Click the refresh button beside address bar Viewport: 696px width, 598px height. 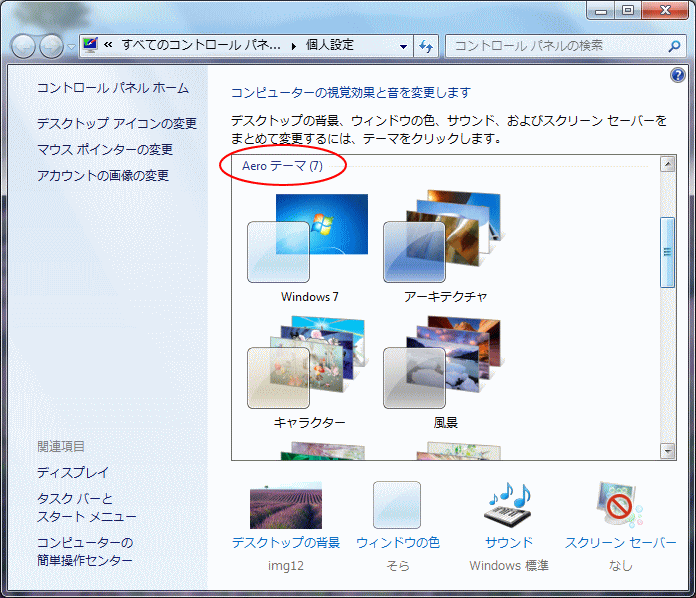click(426, 46)
